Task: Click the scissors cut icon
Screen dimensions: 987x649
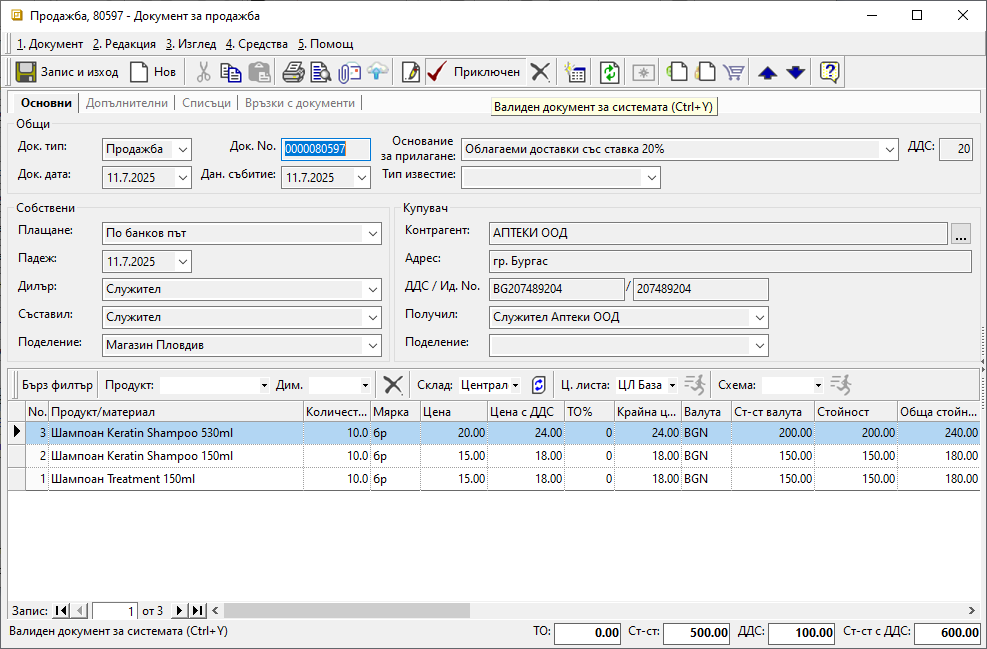Action: point(203,72)
